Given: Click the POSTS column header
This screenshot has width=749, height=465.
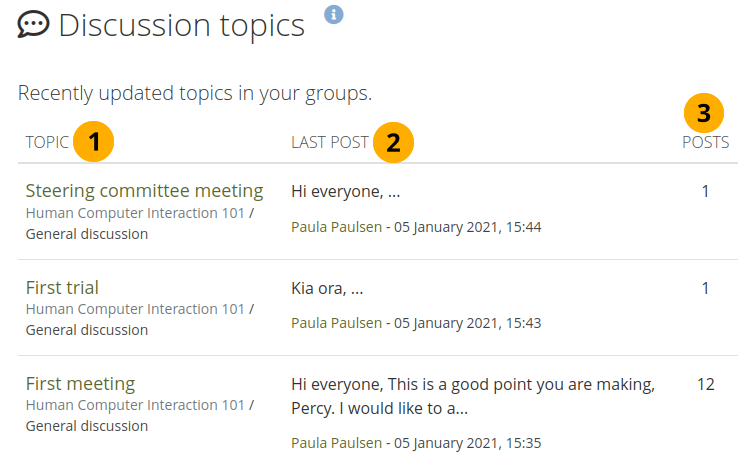Looking at the screenshot, I should tap(705, 143).
